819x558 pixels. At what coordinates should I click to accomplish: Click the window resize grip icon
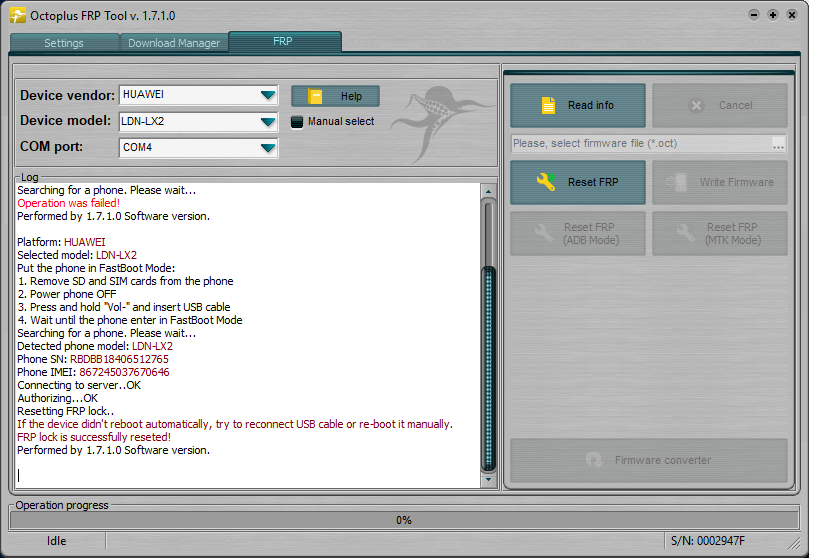pos(793,543)
